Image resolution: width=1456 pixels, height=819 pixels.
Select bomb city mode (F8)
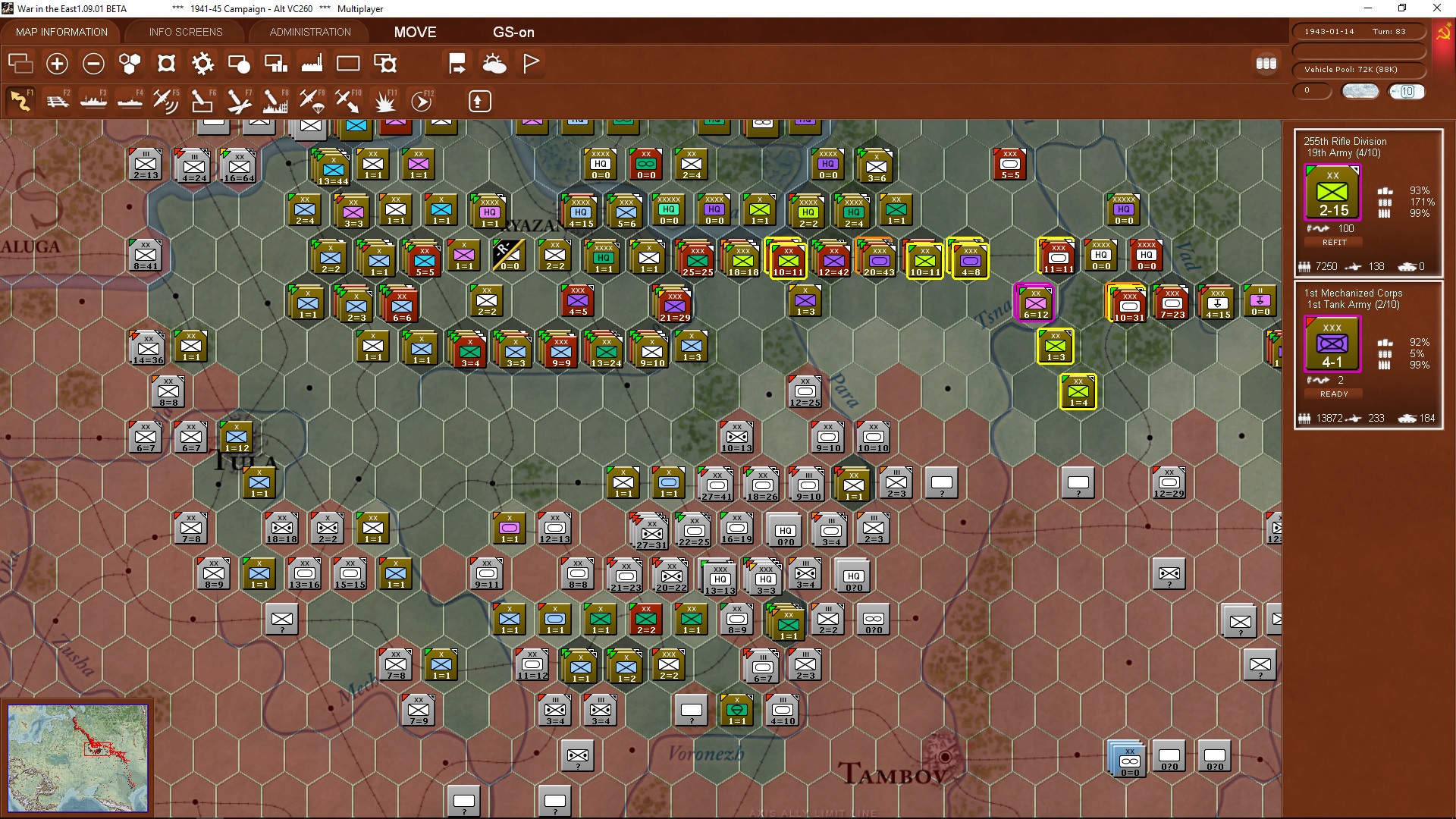click(x=275, y=101)
